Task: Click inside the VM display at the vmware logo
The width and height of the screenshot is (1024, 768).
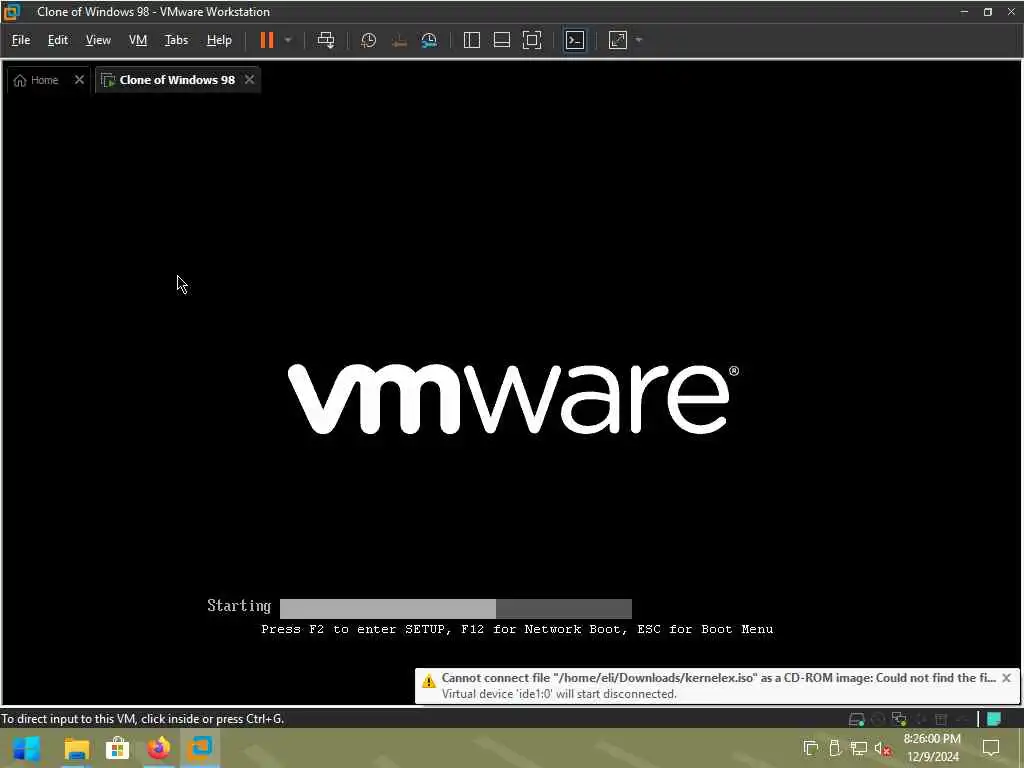Action: (x=513, y=399)
